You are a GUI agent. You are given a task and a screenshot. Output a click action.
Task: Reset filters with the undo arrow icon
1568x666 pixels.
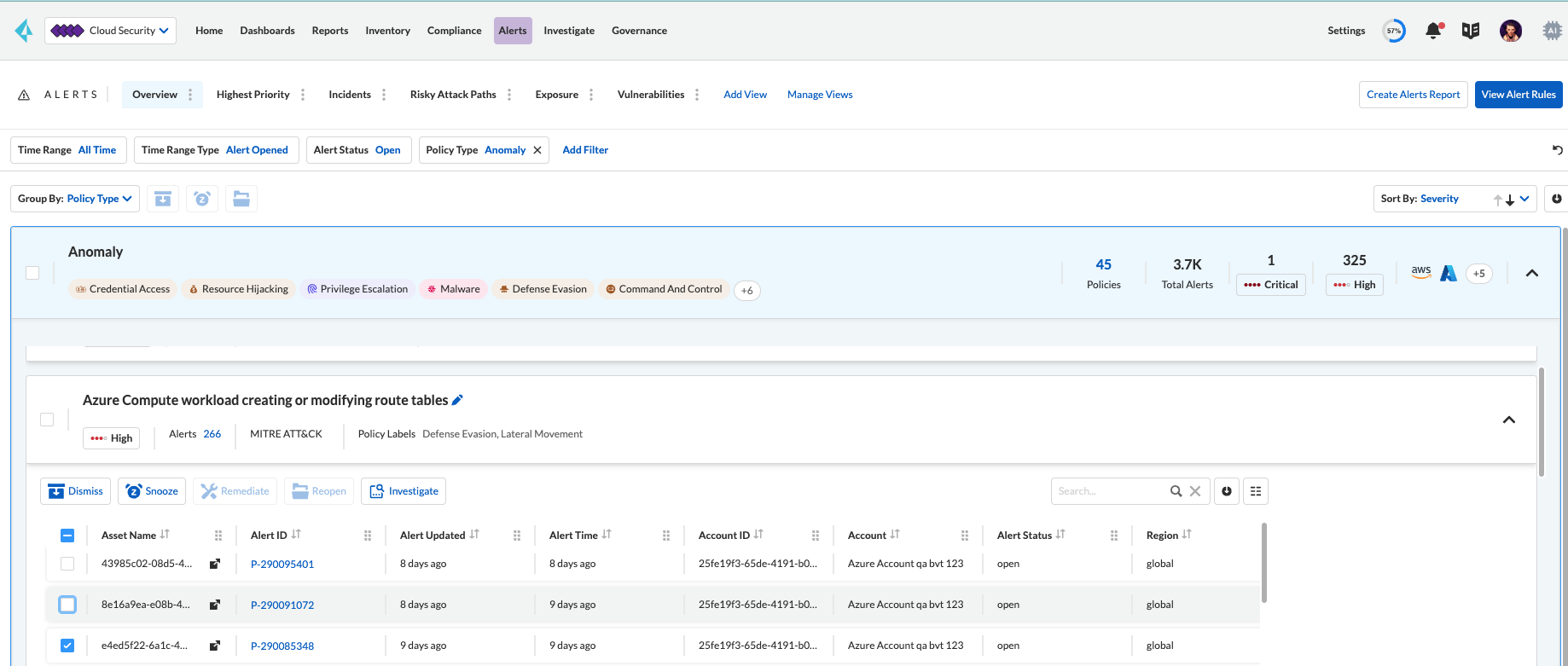coord(1557,150)
